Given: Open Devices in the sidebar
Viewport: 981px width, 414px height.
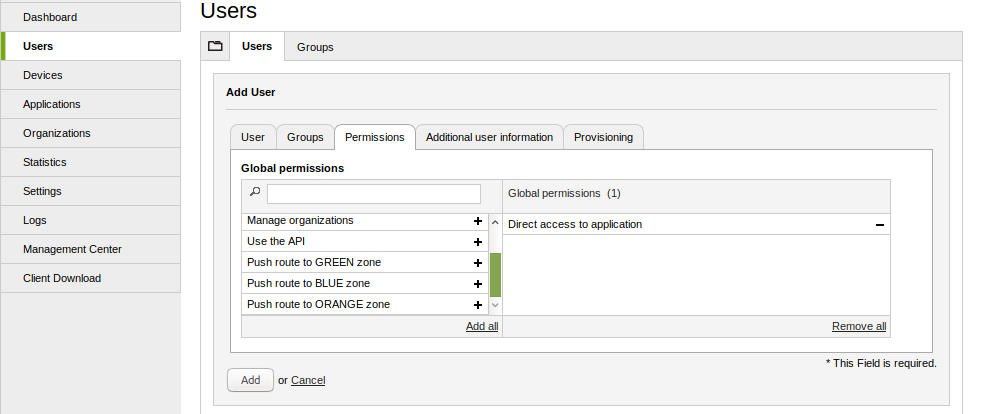Looking at the screenshot, I should (x=43, y=75).
